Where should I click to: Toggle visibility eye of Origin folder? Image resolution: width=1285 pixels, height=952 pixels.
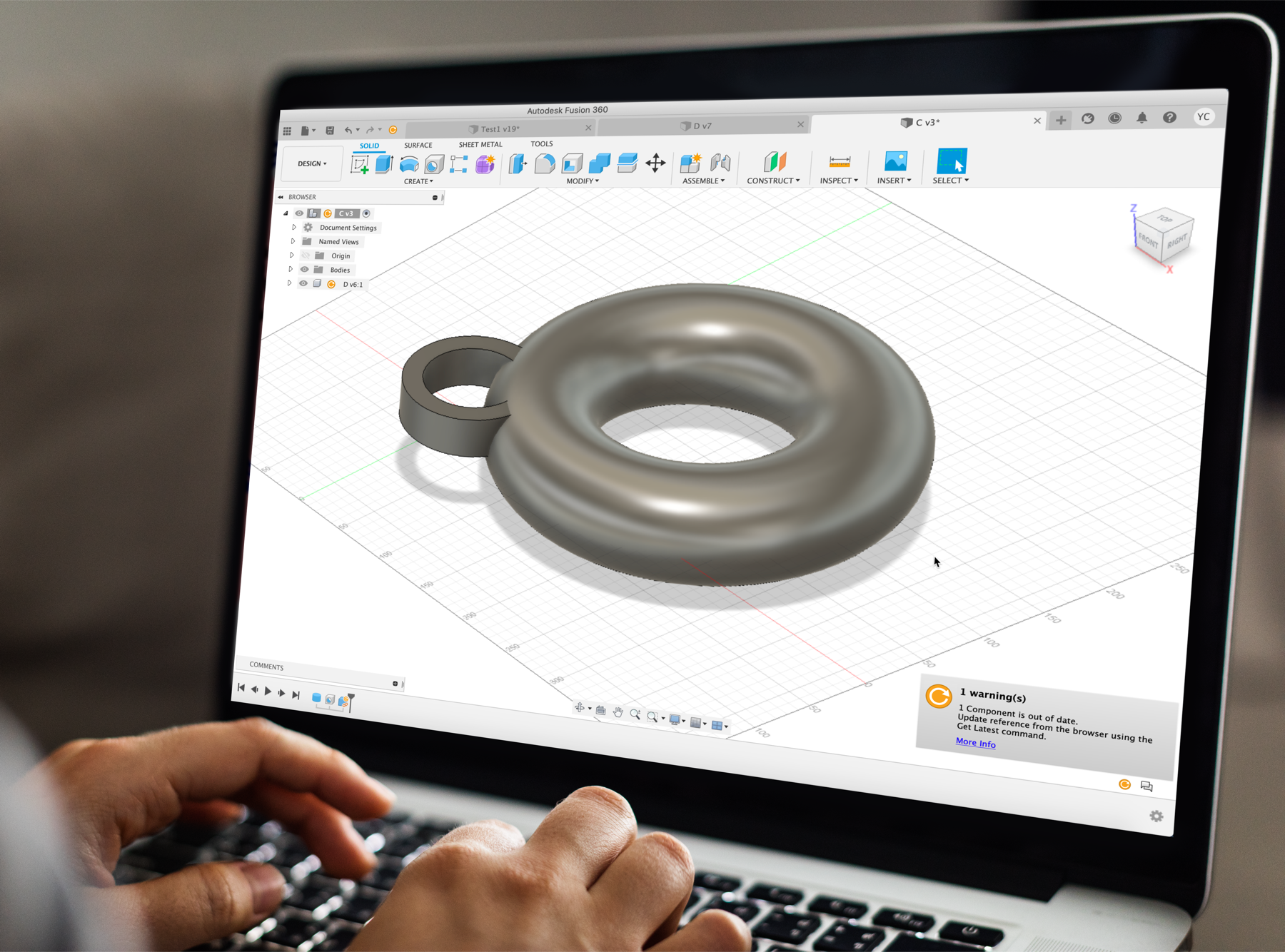pos(306,255)
